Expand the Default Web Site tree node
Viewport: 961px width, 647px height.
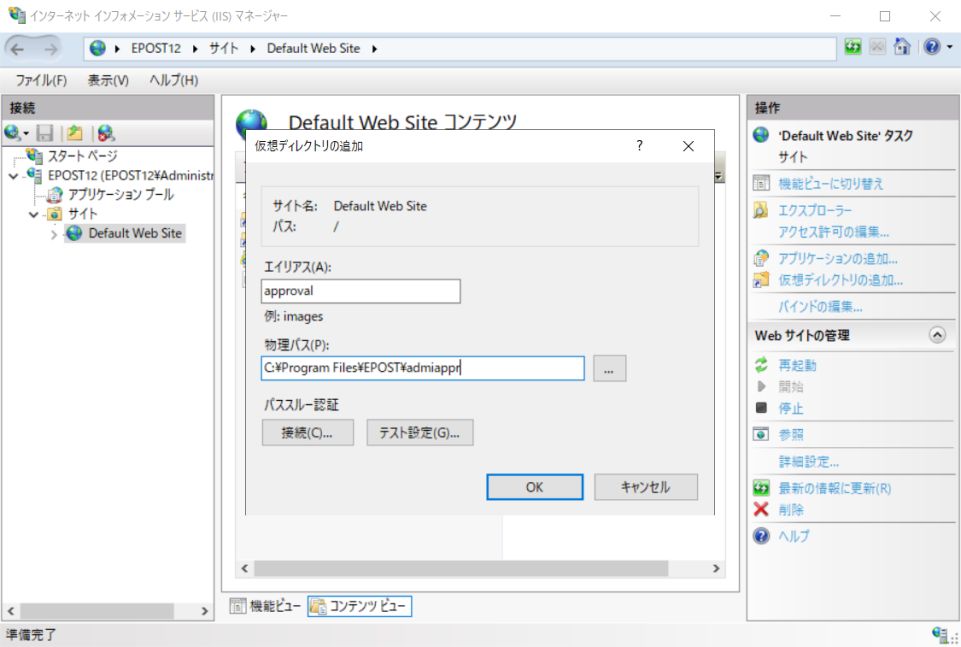click(54, 234)
